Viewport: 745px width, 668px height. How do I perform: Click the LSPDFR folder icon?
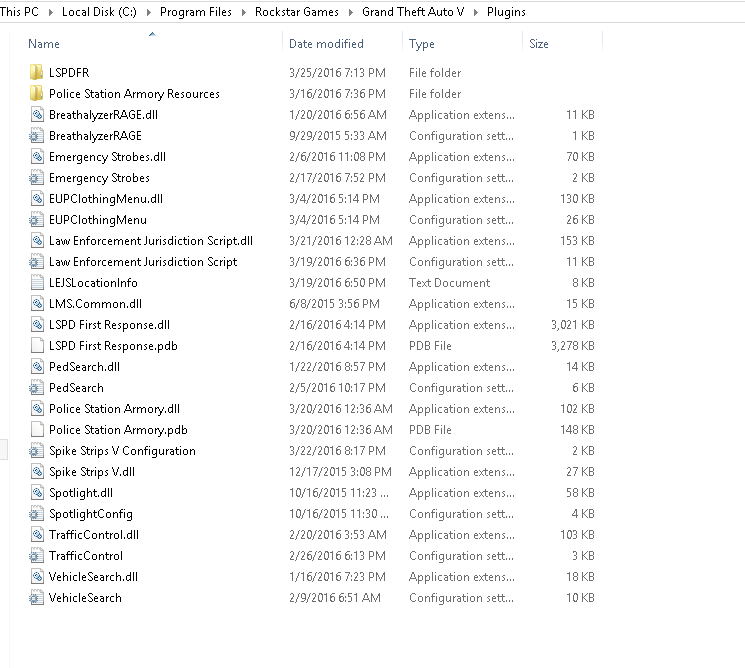tap(36, 73)
